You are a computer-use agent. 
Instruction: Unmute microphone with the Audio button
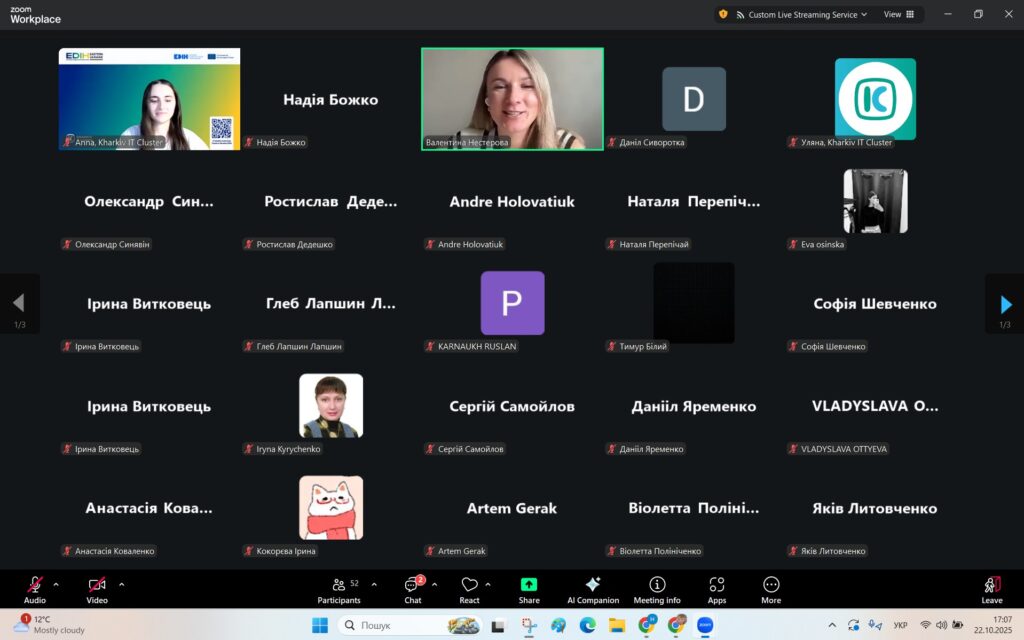coord(35,588)
